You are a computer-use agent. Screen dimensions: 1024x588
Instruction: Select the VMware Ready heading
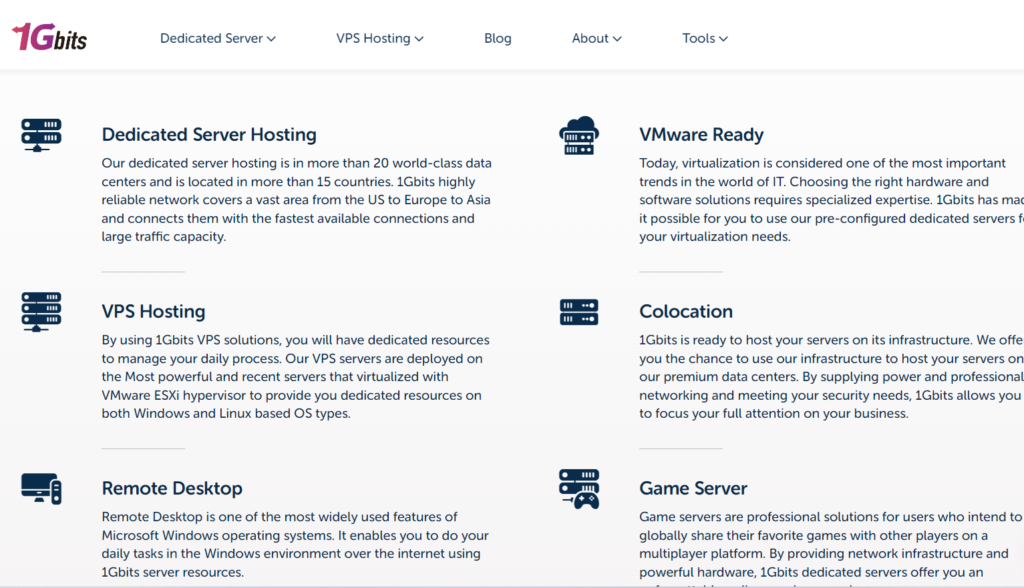701,135
